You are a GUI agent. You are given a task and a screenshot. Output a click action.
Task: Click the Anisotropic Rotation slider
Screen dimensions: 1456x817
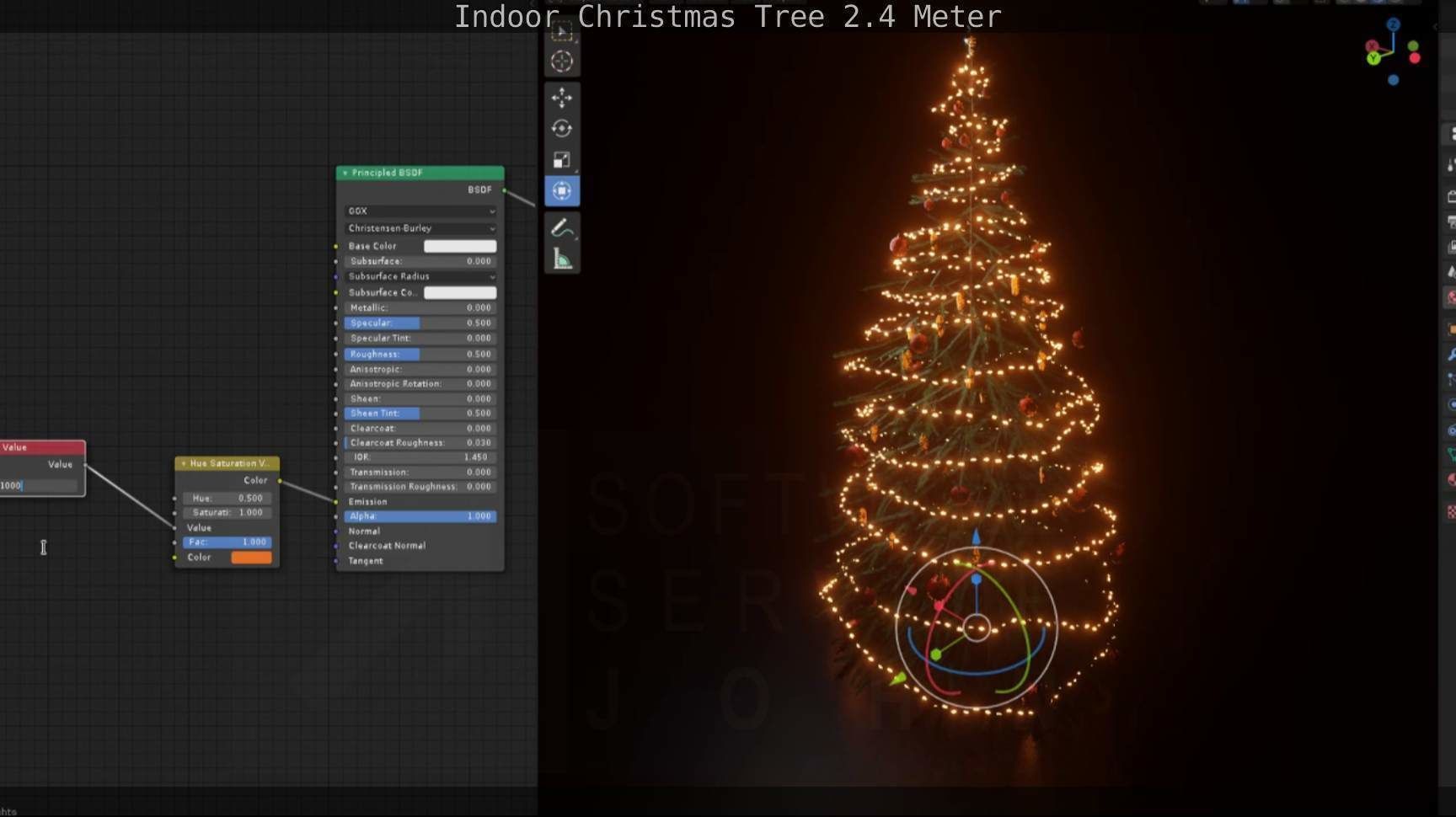(420, 384)
